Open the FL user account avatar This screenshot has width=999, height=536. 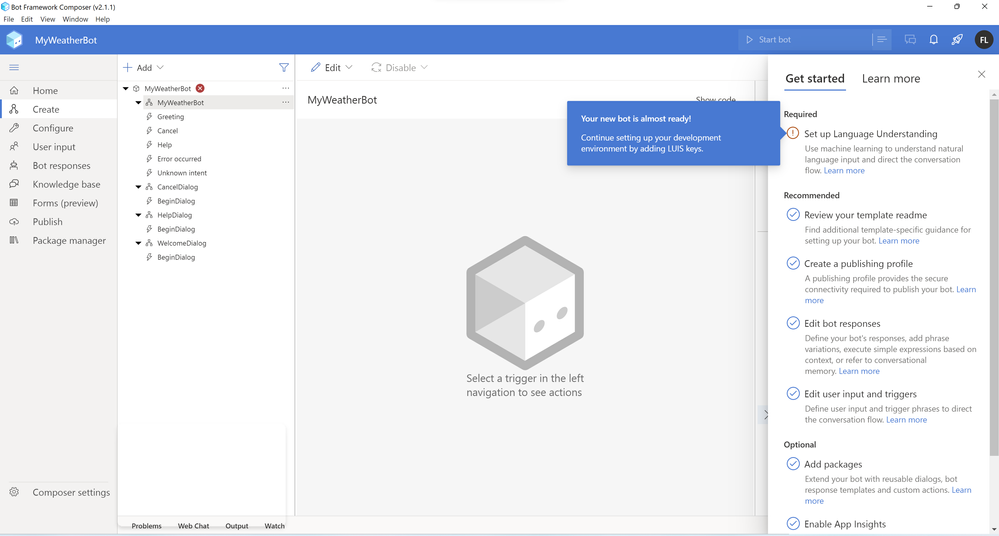(x=984, y=40)
